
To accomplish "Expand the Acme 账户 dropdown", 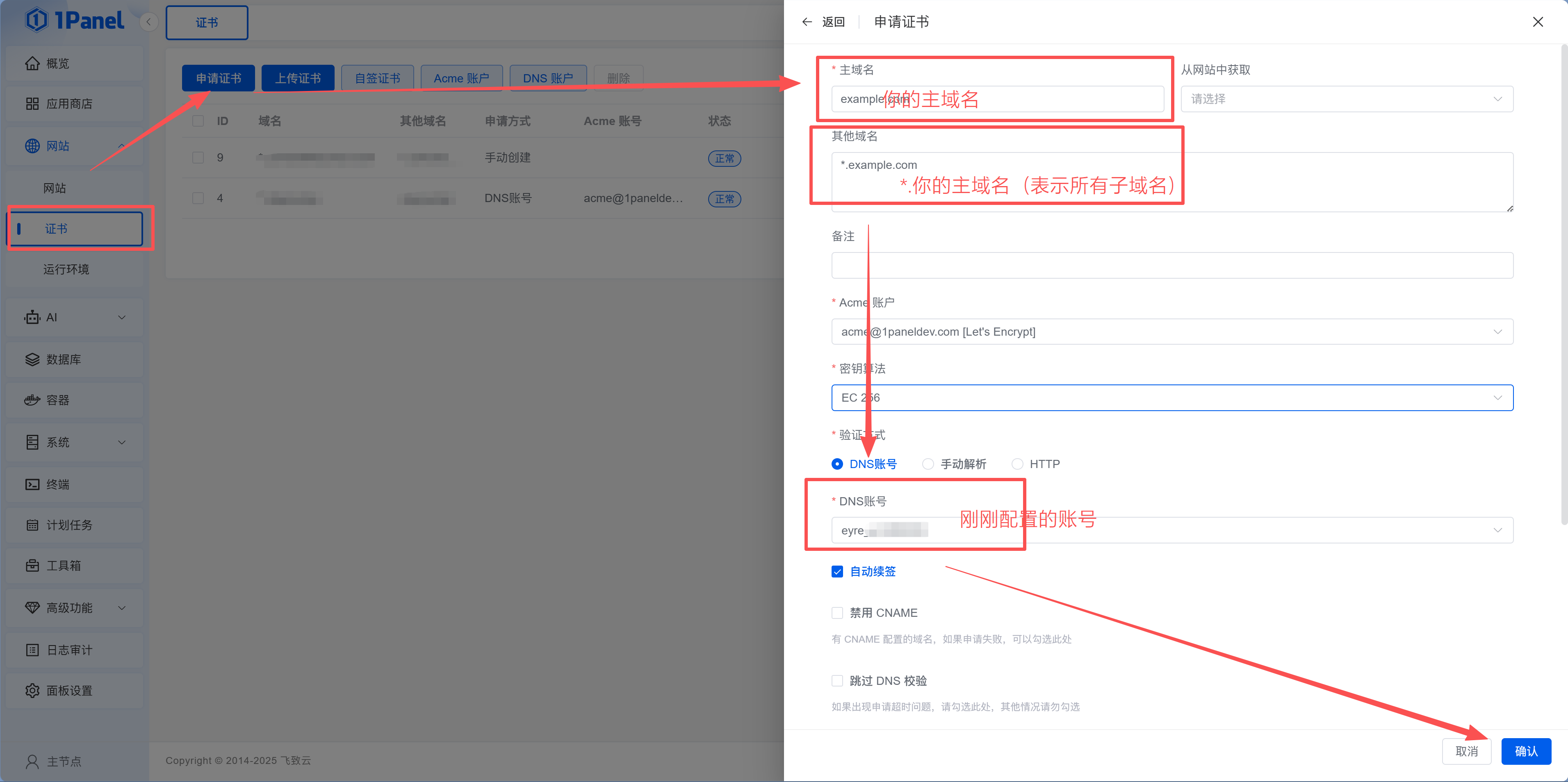I will [1172, 332].
